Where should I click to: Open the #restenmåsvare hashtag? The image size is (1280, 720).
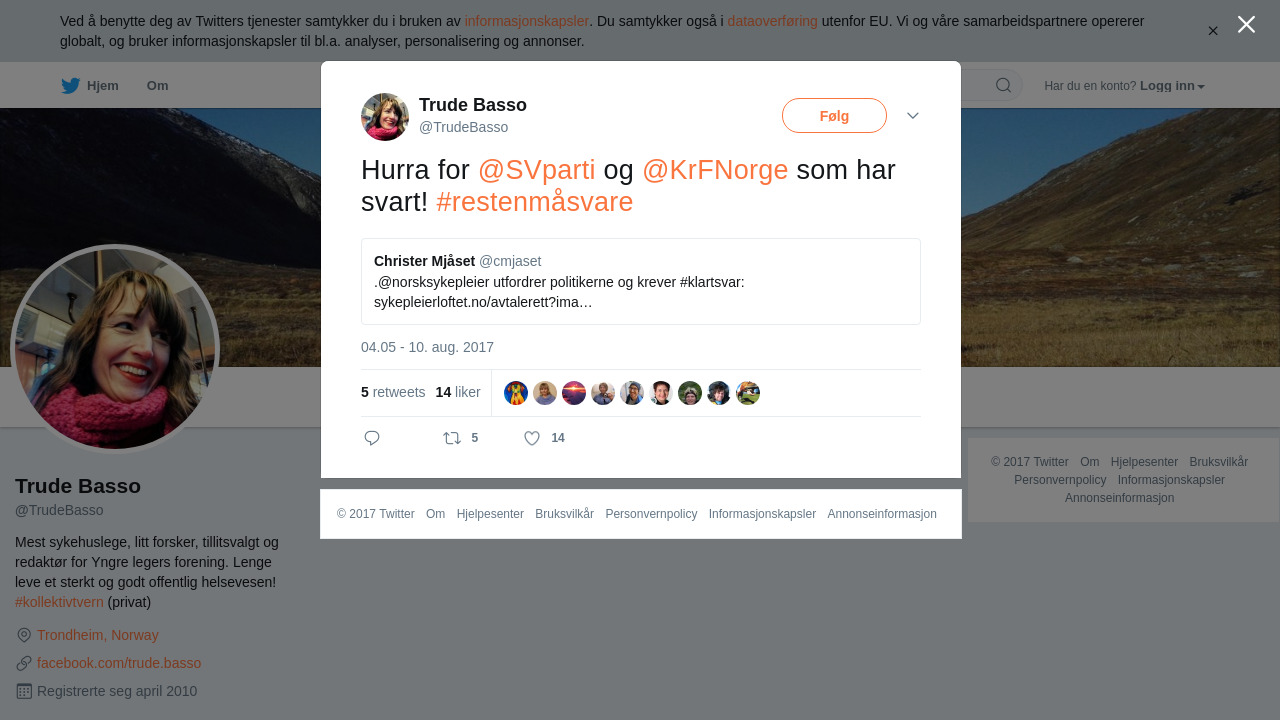tap(535, 202)
